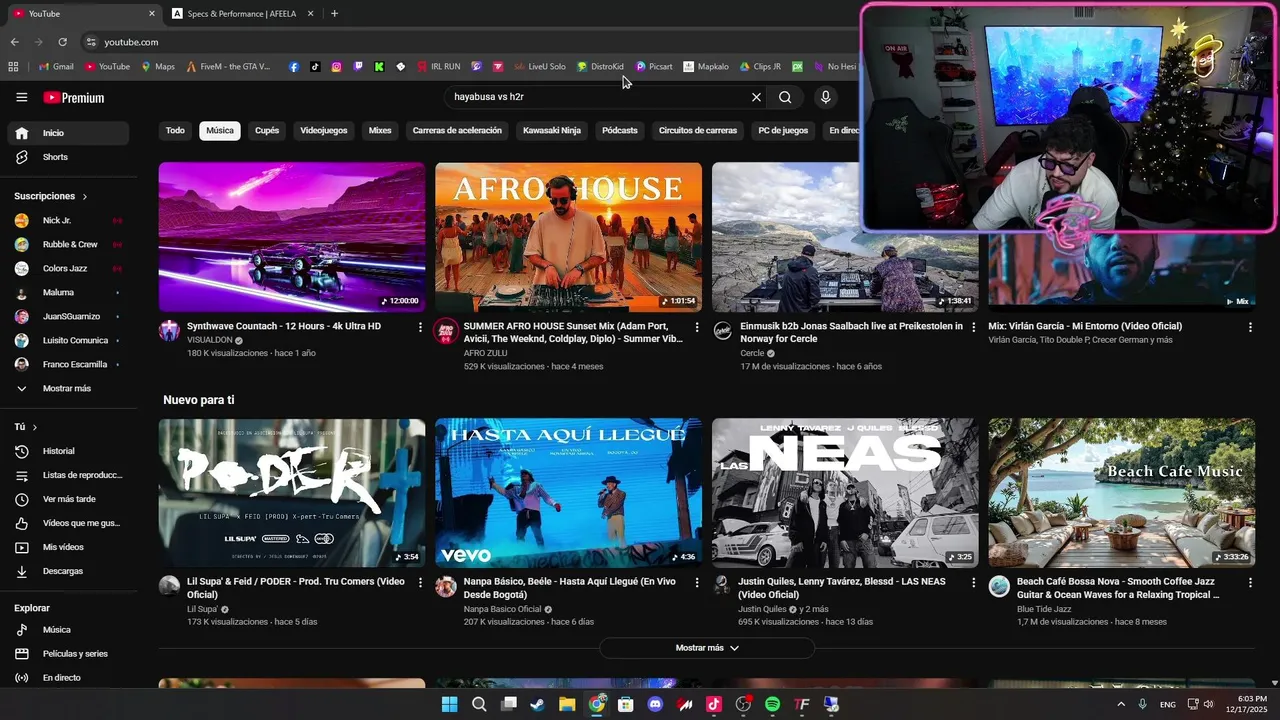Click the YouTube Premium logo
The image size is (1280, 720).
pyautogui.click(x=74, y=98)
